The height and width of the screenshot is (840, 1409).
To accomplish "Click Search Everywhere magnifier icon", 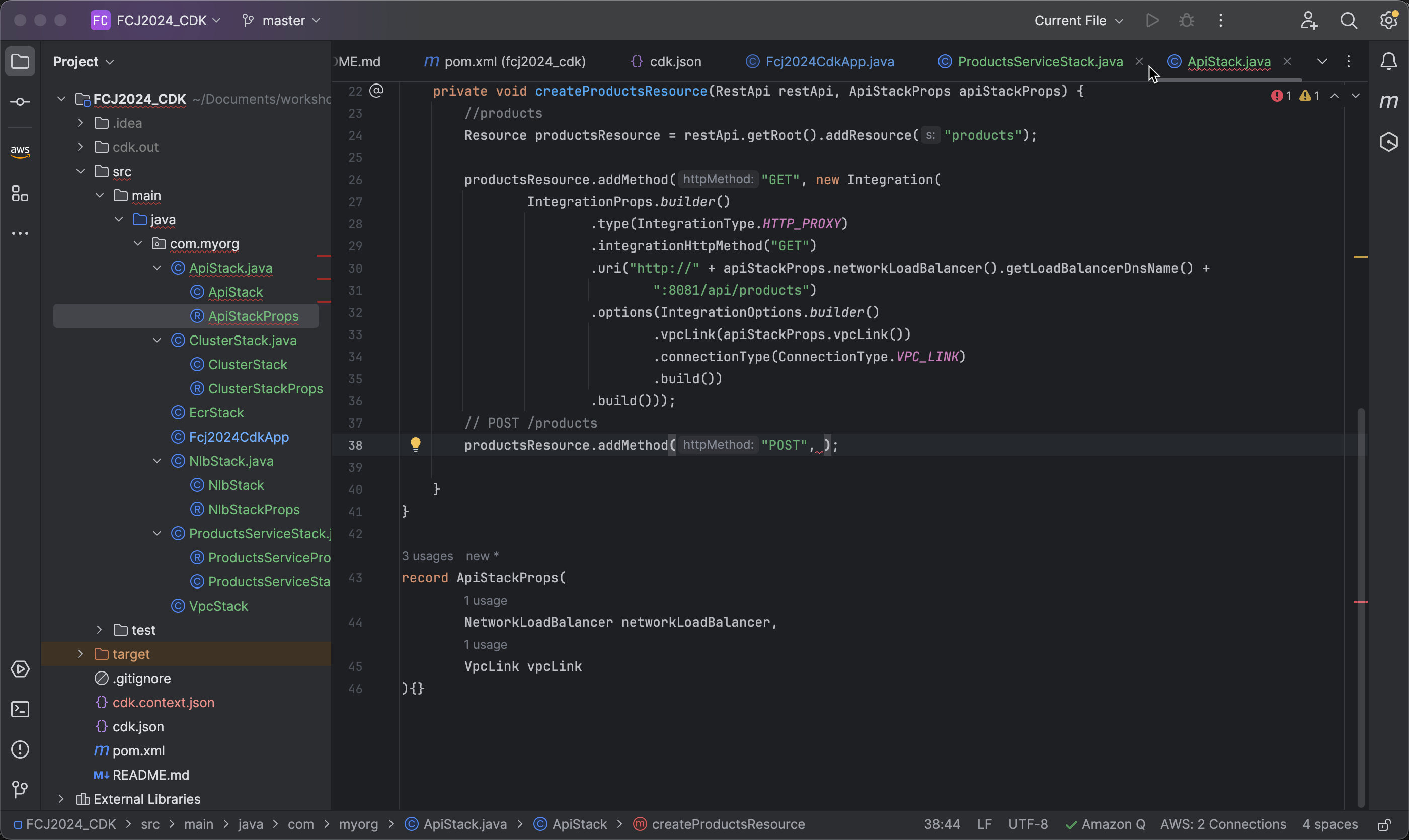I will [x=1349, y=21].
